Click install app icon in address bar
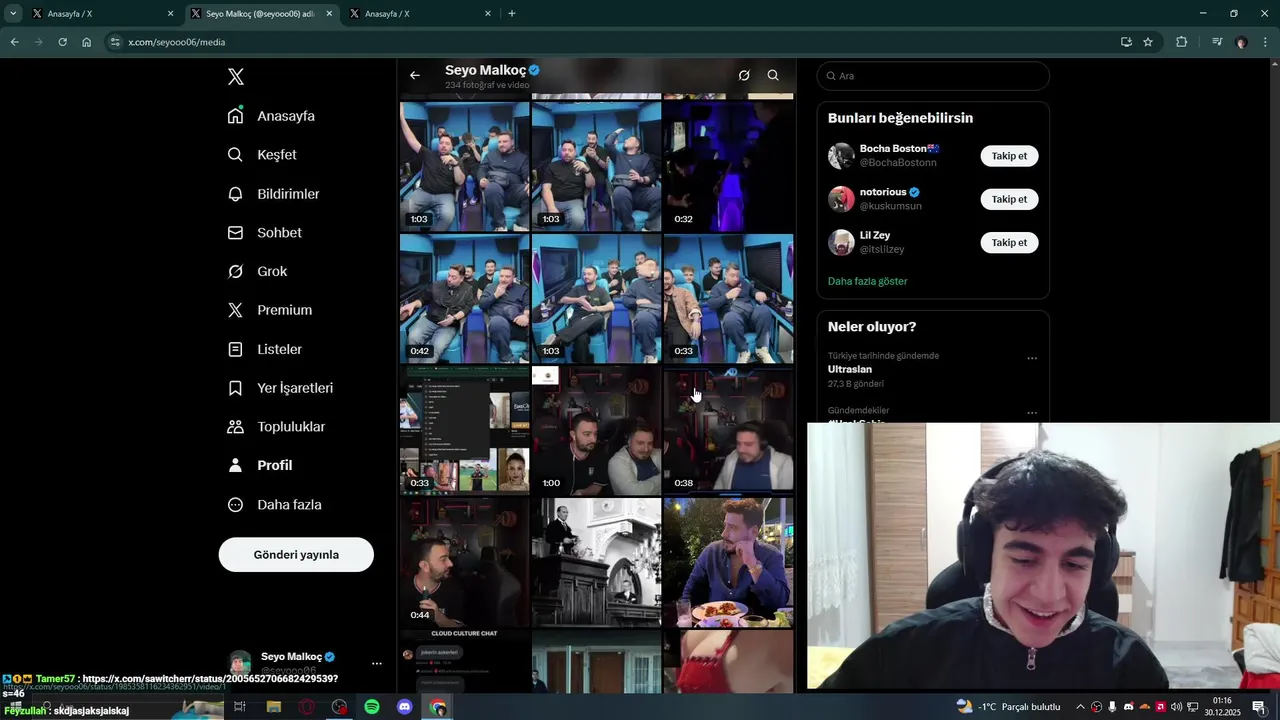This screenshot has width=1280, height=720. [x=1126, y=42]
